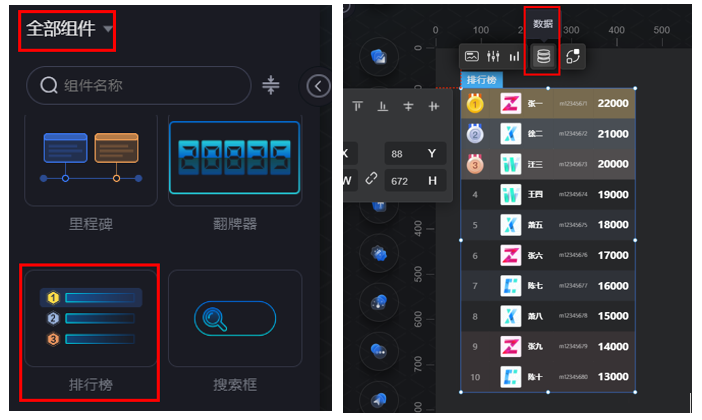This screenshot has width=702, height=420.
Task: Click the align top icon
Action: tap(357, 106)
